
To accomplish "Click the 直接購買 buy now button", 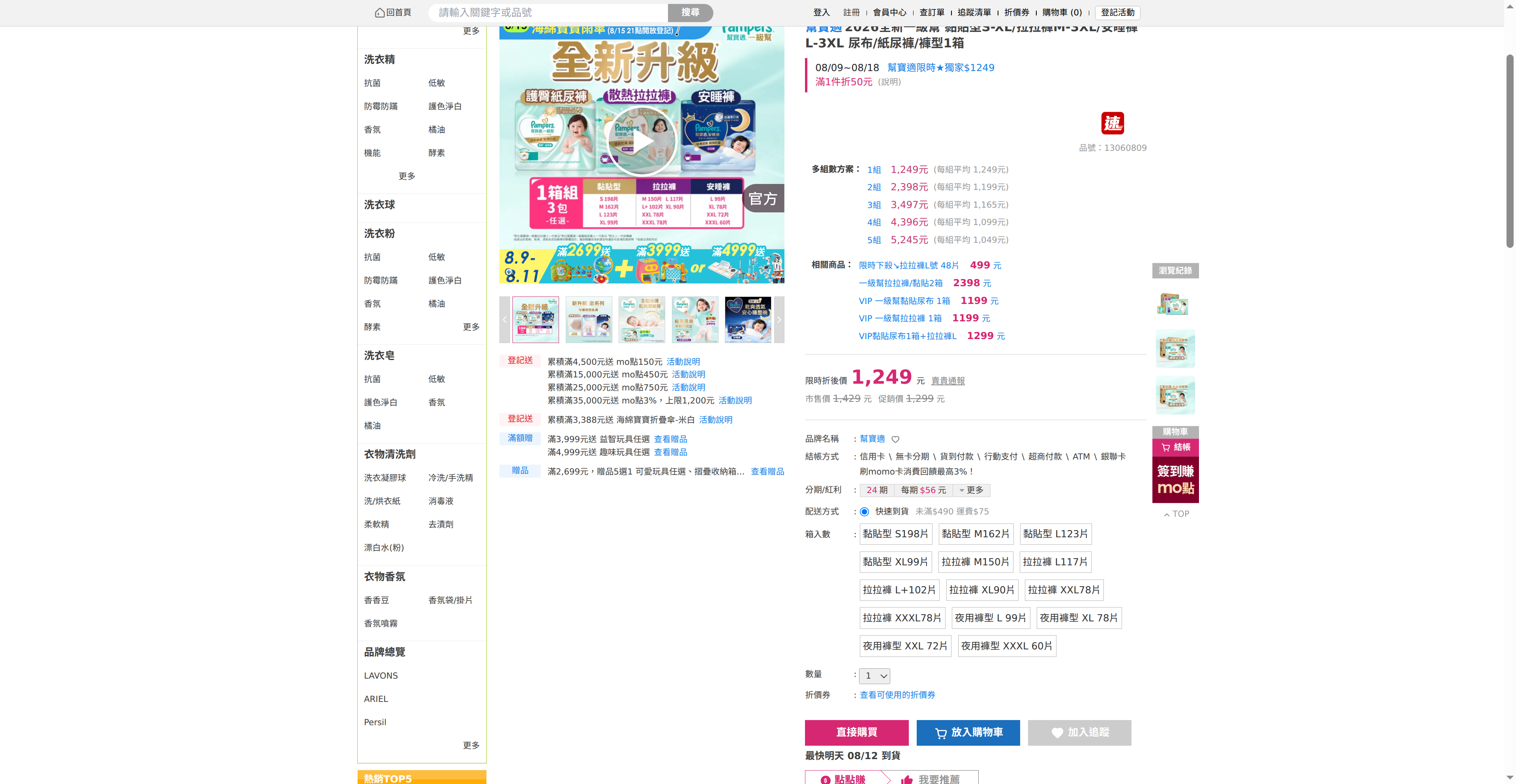I will pyautogui.click(x=857, y=733).
